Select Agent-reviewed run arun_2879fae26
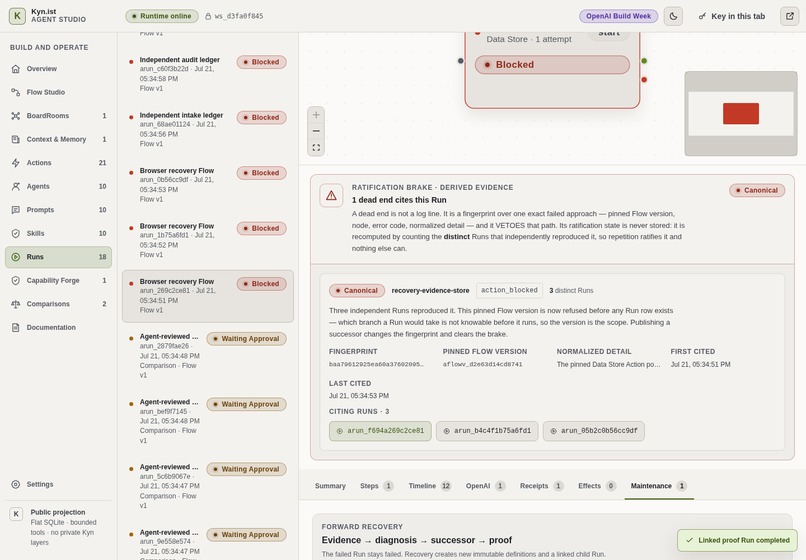The width and height of the screenshot is (806, 560). coord(208,356)
